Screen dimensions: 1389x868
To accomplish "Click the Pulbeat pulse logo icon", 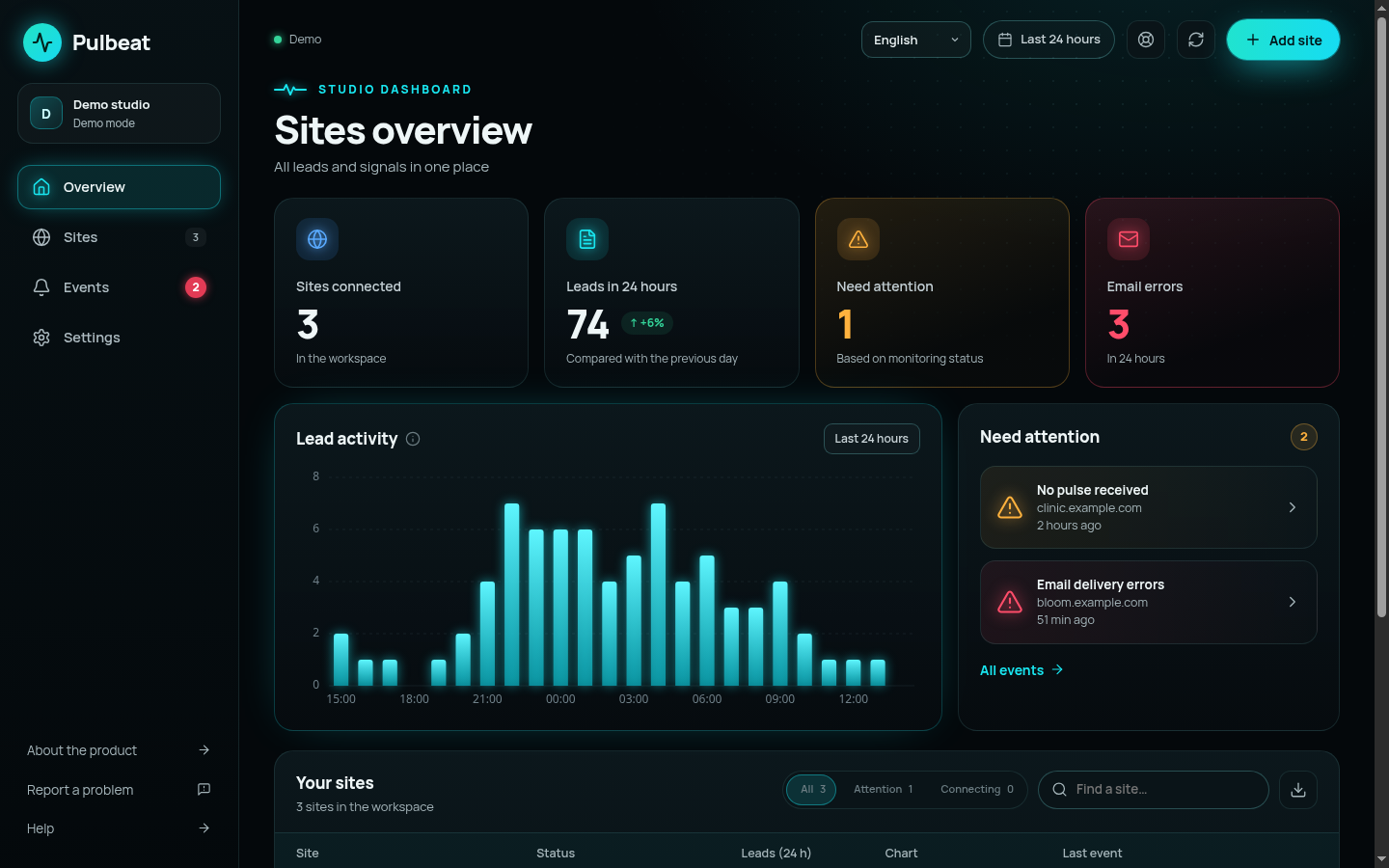I will point(42,42).
